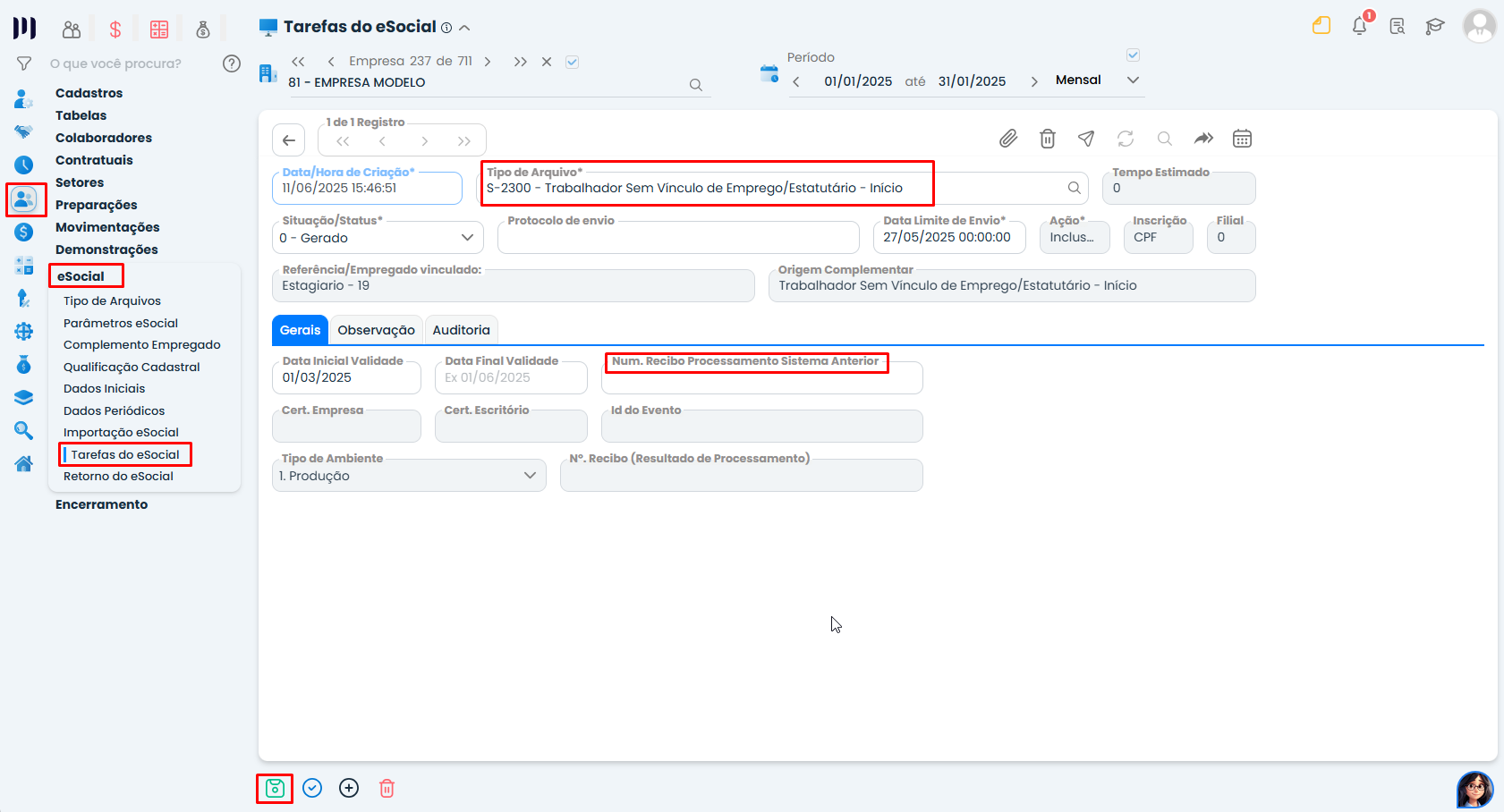Open the help question mark icon
This screenshot has height=812, width=1504.
[x=232, y=63]
